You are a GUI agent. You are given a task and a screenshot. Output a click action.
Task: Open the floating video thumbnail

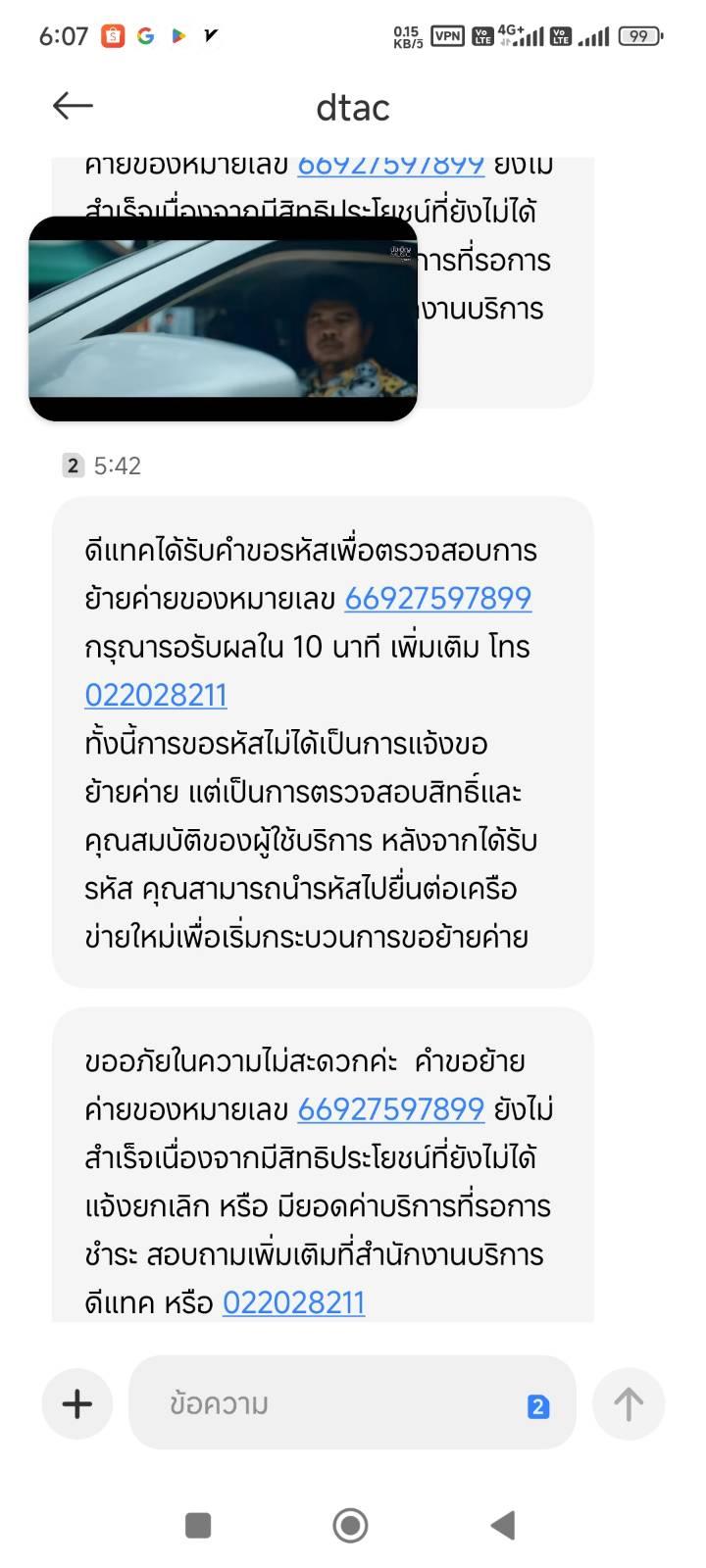tap(224, 318)
